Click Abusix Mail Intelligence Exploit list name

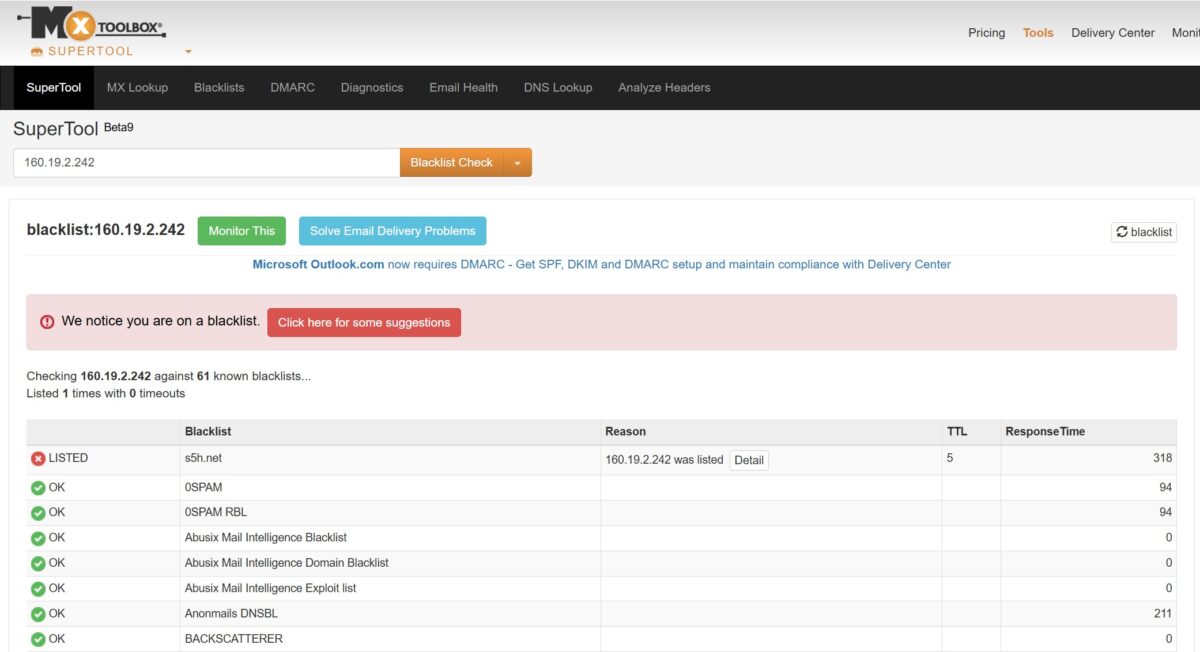pos(271,588)
